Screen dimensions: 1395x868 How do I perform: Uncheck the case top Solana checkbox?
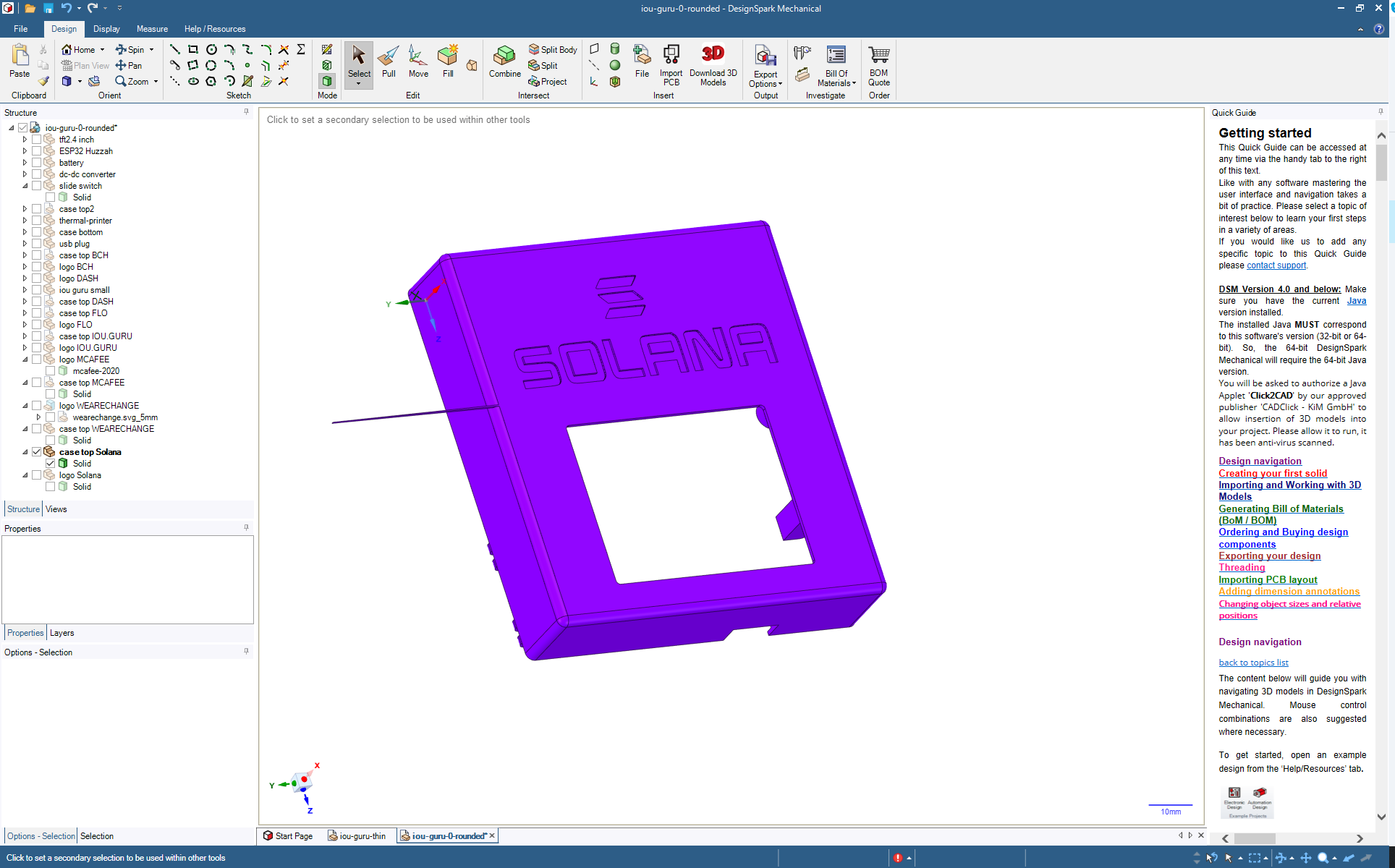coord(37,452)
